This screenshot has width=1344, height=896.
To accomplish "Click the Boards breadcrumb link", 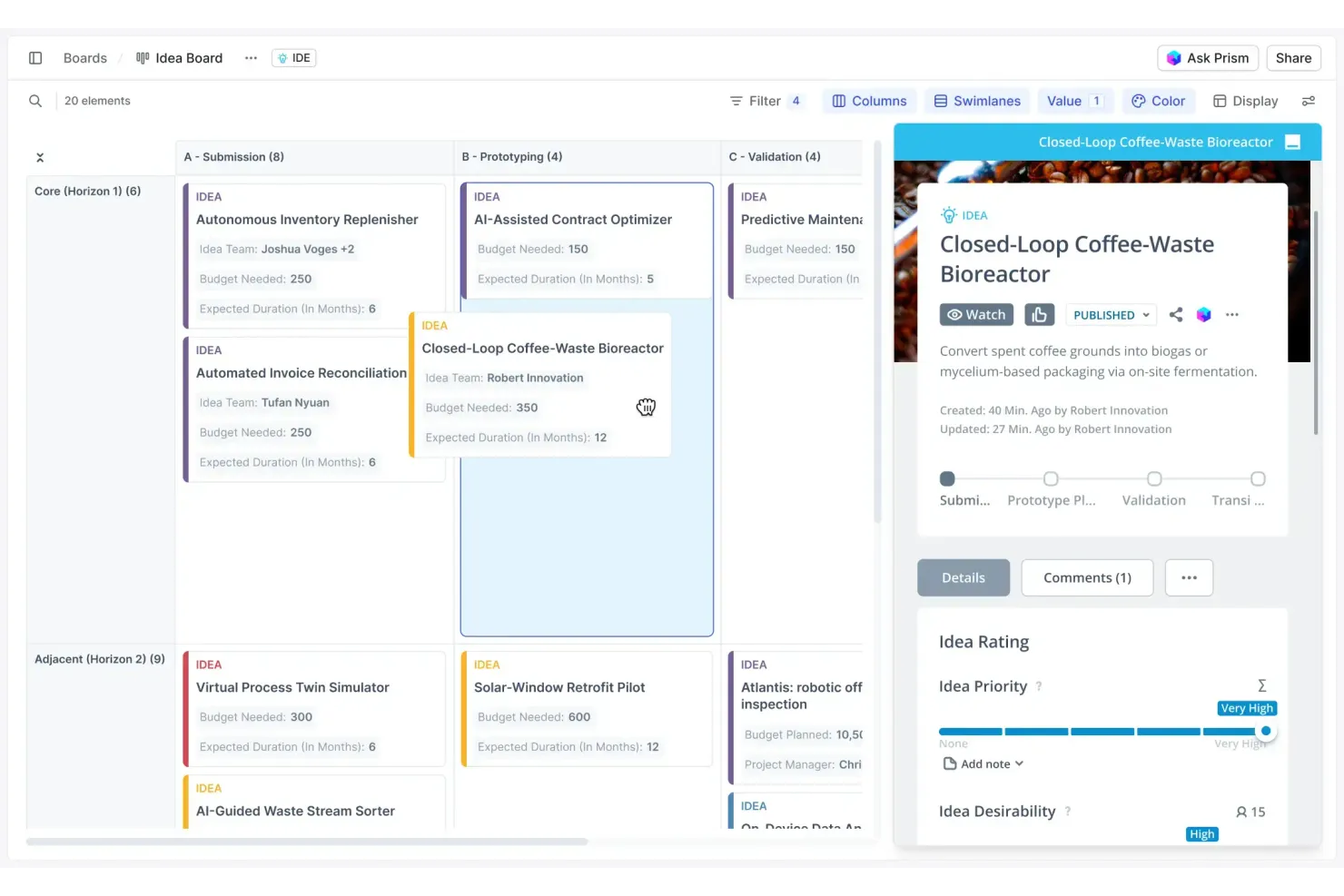I will 85,58.
